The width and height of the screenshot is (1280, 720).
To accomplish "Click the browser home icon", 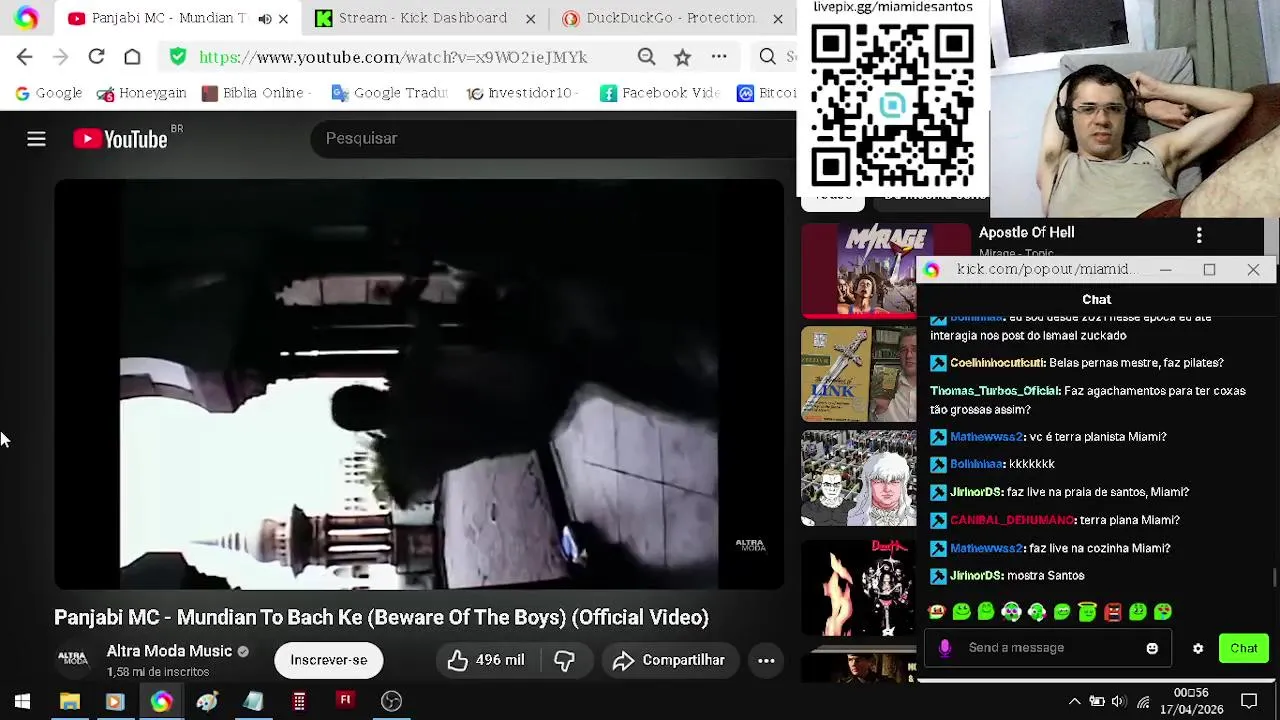I will point(132,57).
